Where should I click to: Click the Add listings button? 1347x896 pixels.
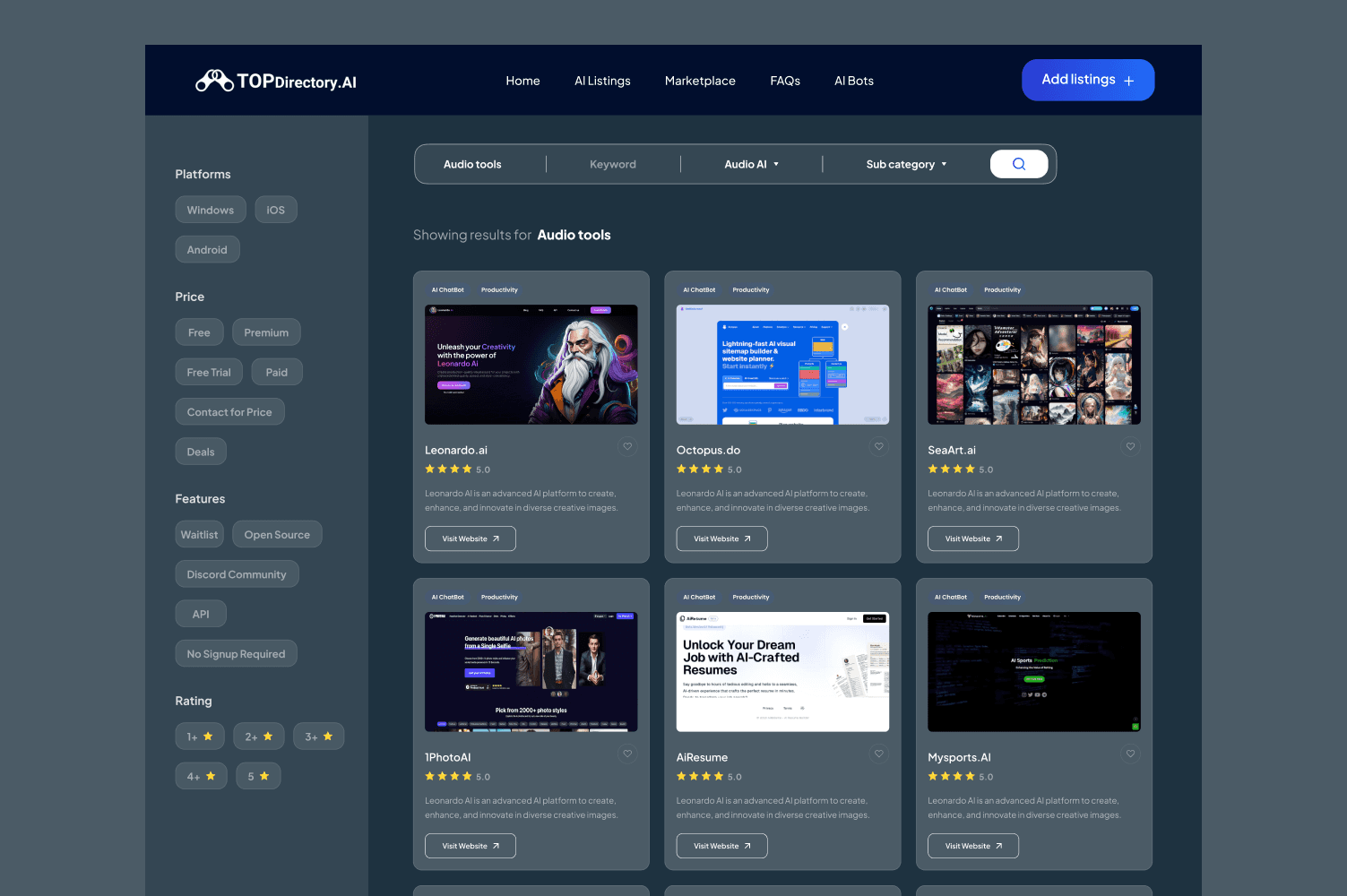[1088, 80]
